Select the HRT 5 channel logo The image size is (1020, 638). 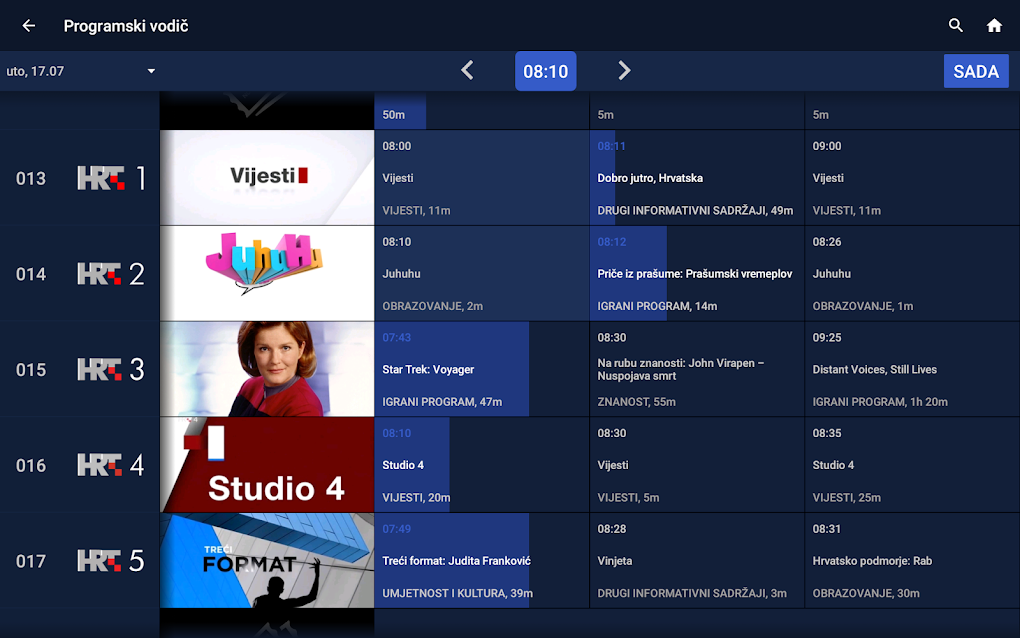point(110,560)
